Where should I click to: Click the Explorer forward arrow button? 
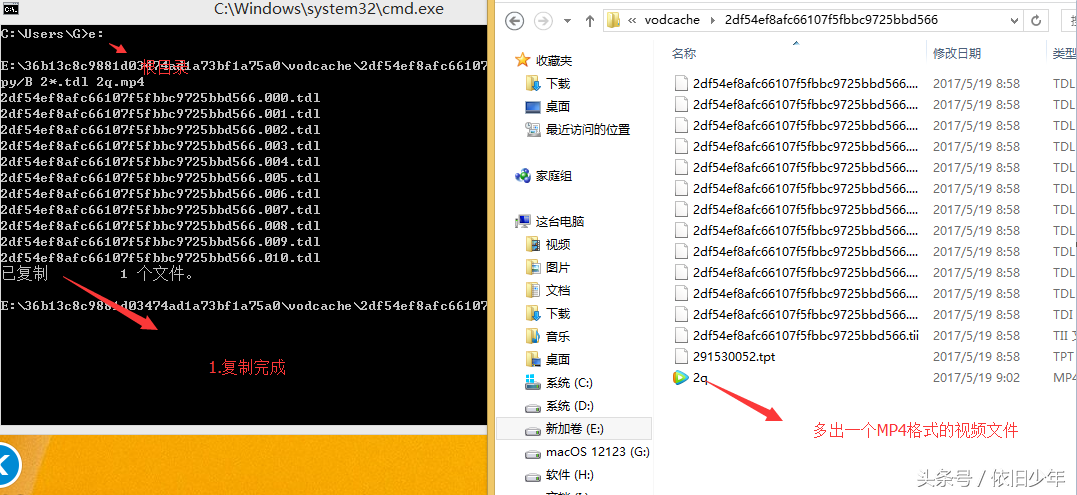pyautogui.click(x=543, y=21)
